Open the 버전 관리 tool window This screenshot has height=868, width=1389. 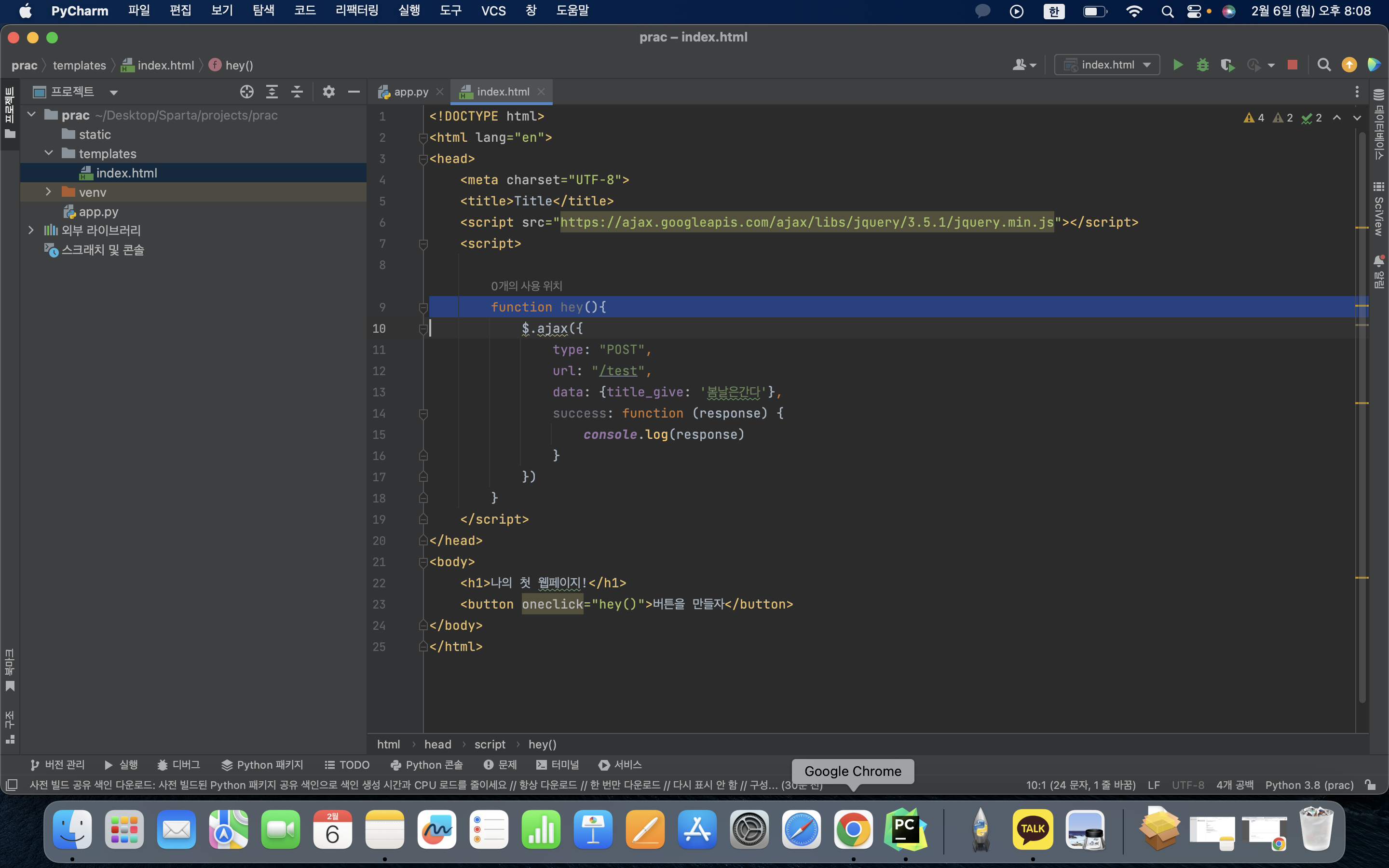point(57,765)
